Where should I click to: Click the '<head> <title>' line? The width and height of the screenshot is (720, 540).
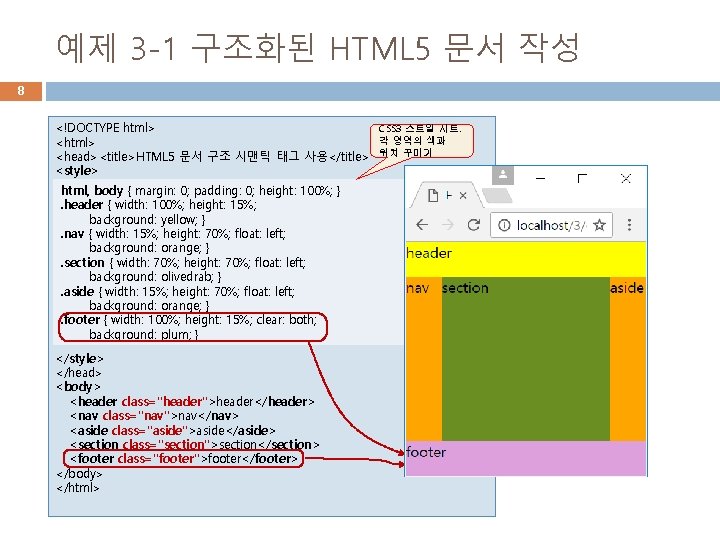(212, 157)
